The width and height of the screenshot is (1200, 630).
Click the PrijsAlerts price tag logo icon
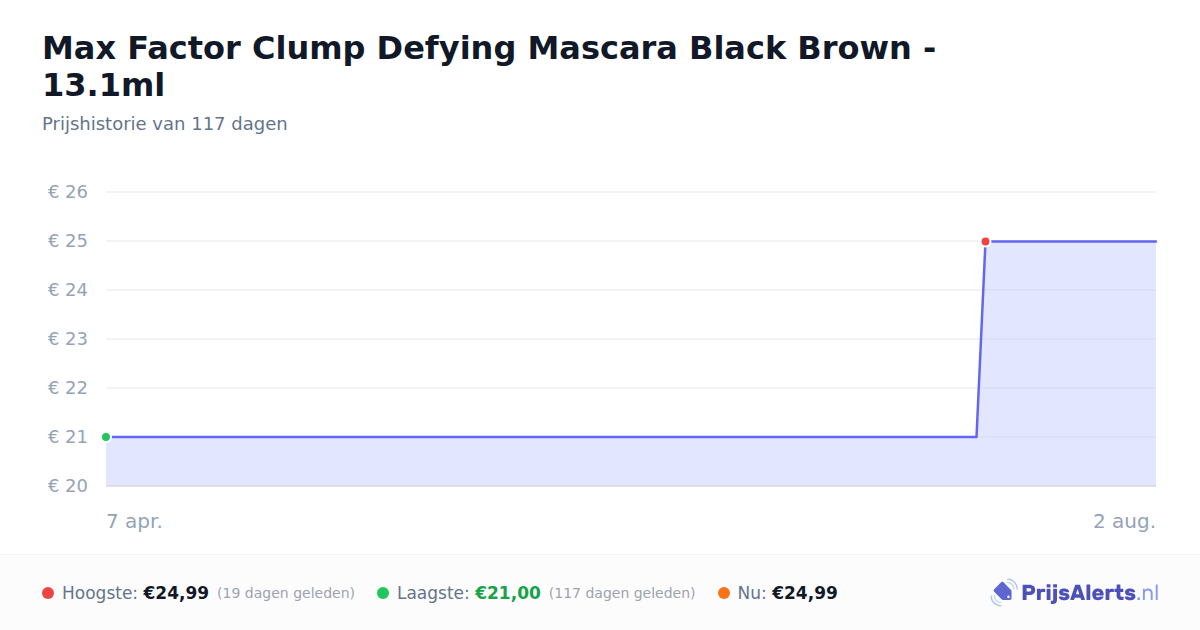pyautogui.click(x=1003, y=593)
